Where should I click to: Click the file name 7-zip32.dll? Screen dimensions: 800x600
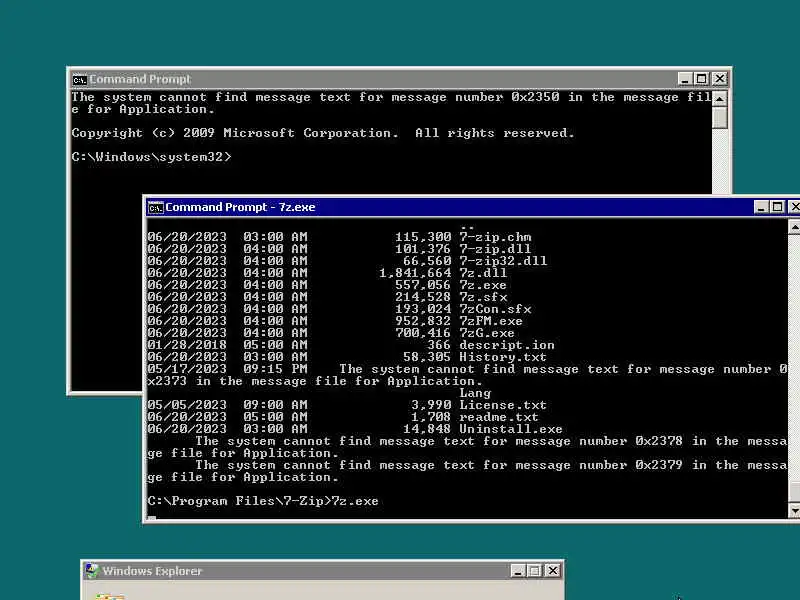click(503, 261)
